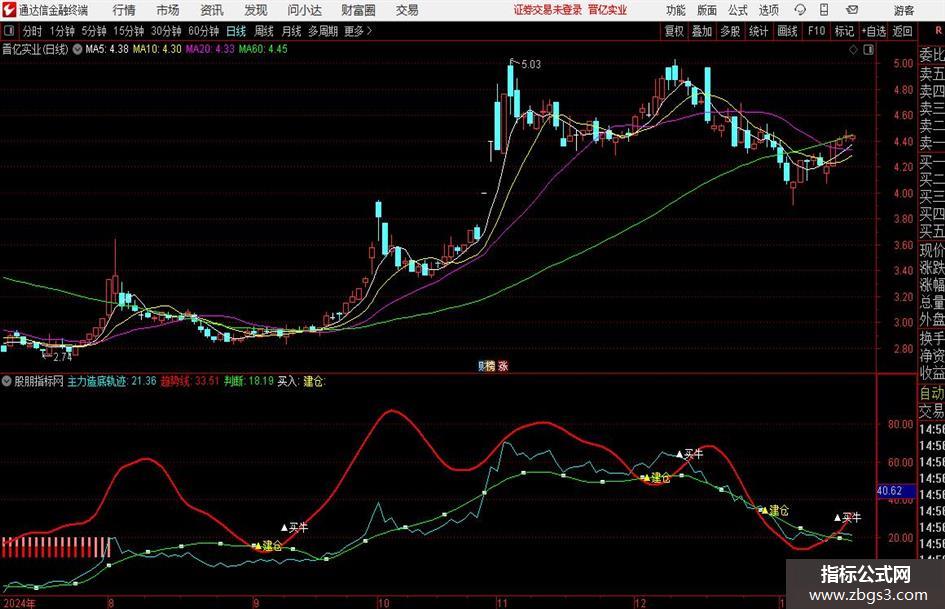Open the 行情 menu
Viewport: 945px width, 609px height.
(x=124, y=10)
